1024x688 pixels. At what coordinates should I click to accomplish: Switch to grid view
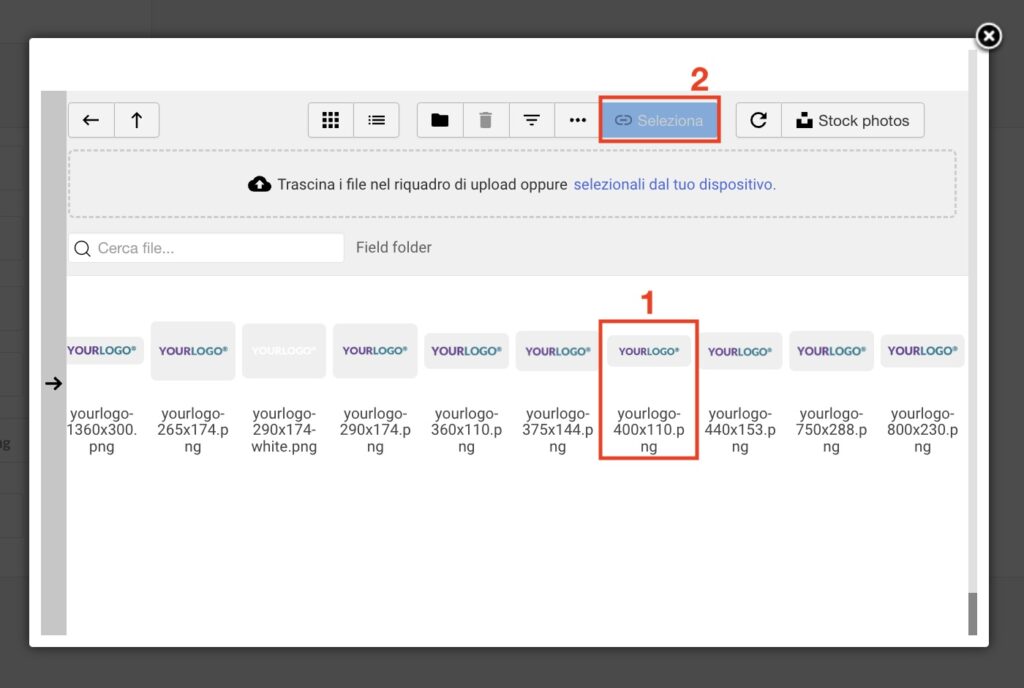[330, 120]
